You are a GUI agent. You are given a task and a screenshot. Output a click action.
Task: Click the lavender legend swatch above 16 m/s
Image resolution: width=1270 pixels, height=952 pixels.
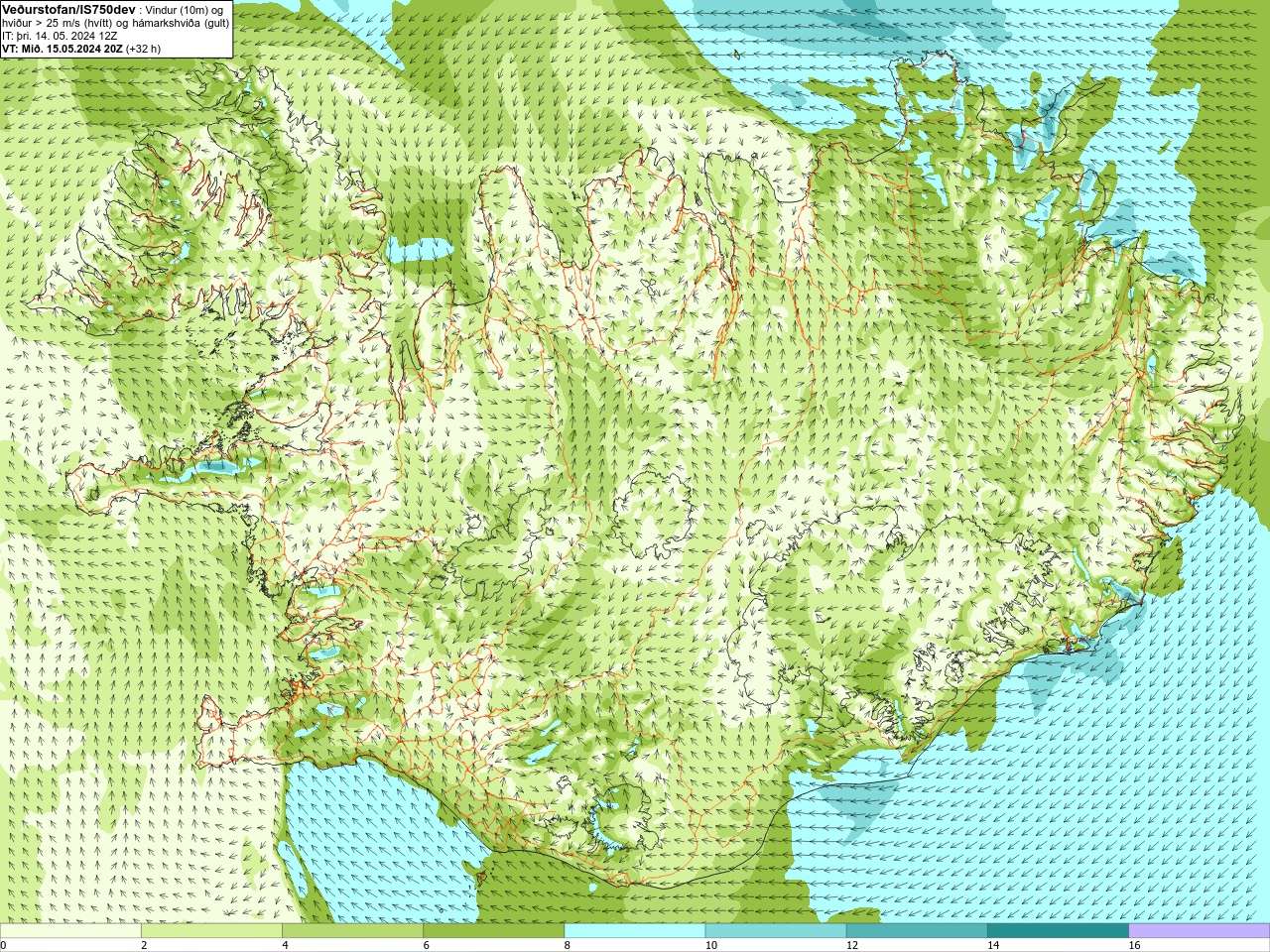(1200, 931)
